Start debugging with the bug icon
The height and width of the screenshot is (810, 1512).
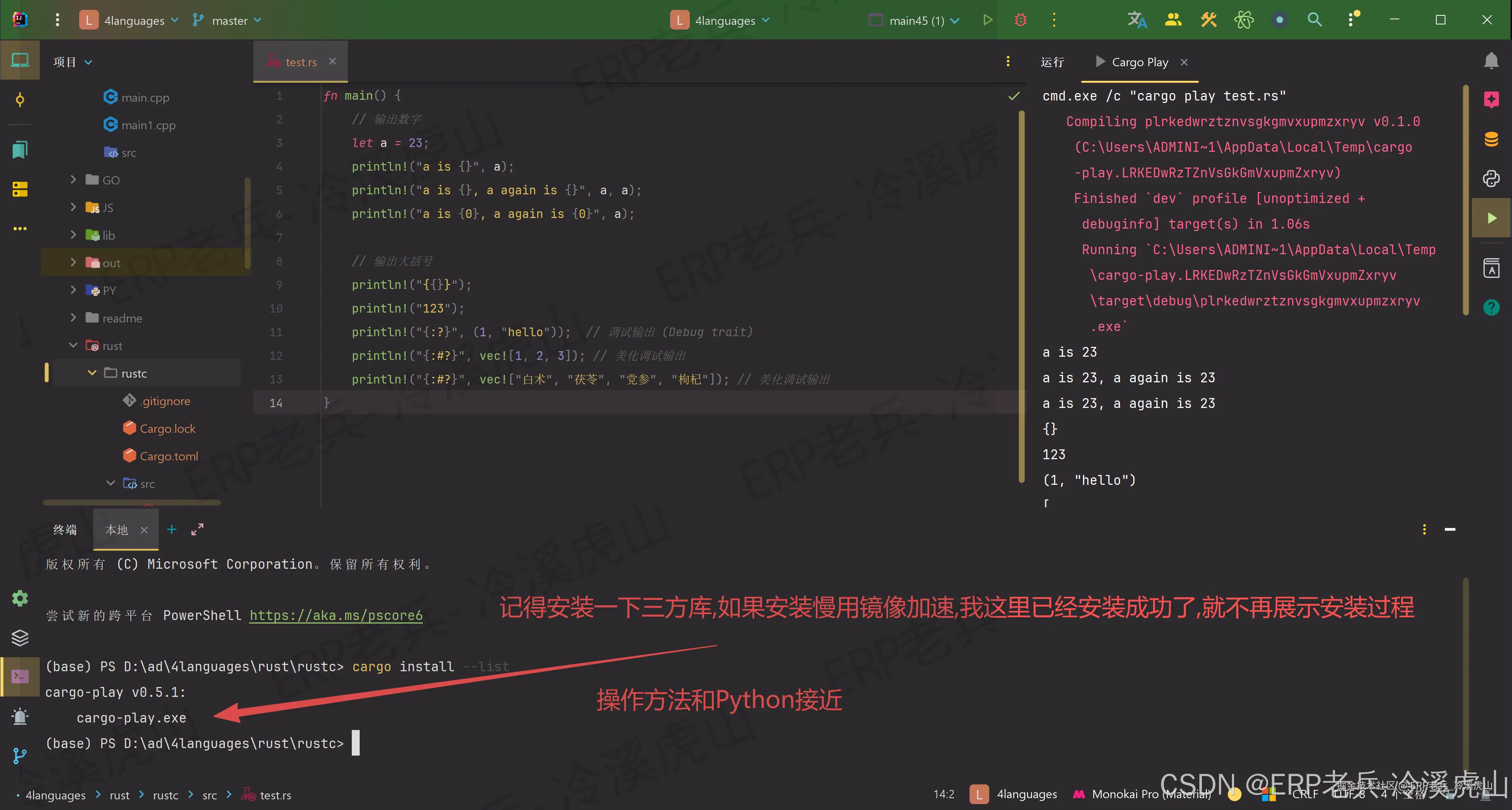tap(1020, 19)
